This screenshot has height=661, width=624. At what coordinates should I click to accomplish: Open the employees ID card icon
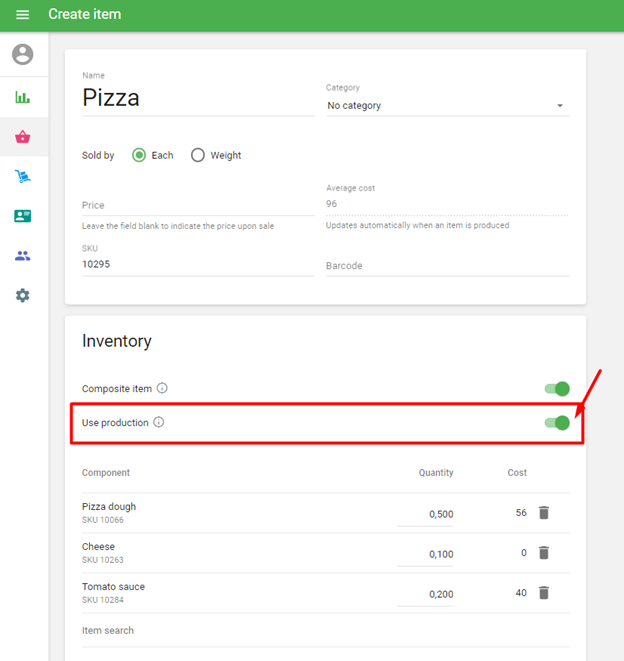pyautogui.click(x=22, y=216)
